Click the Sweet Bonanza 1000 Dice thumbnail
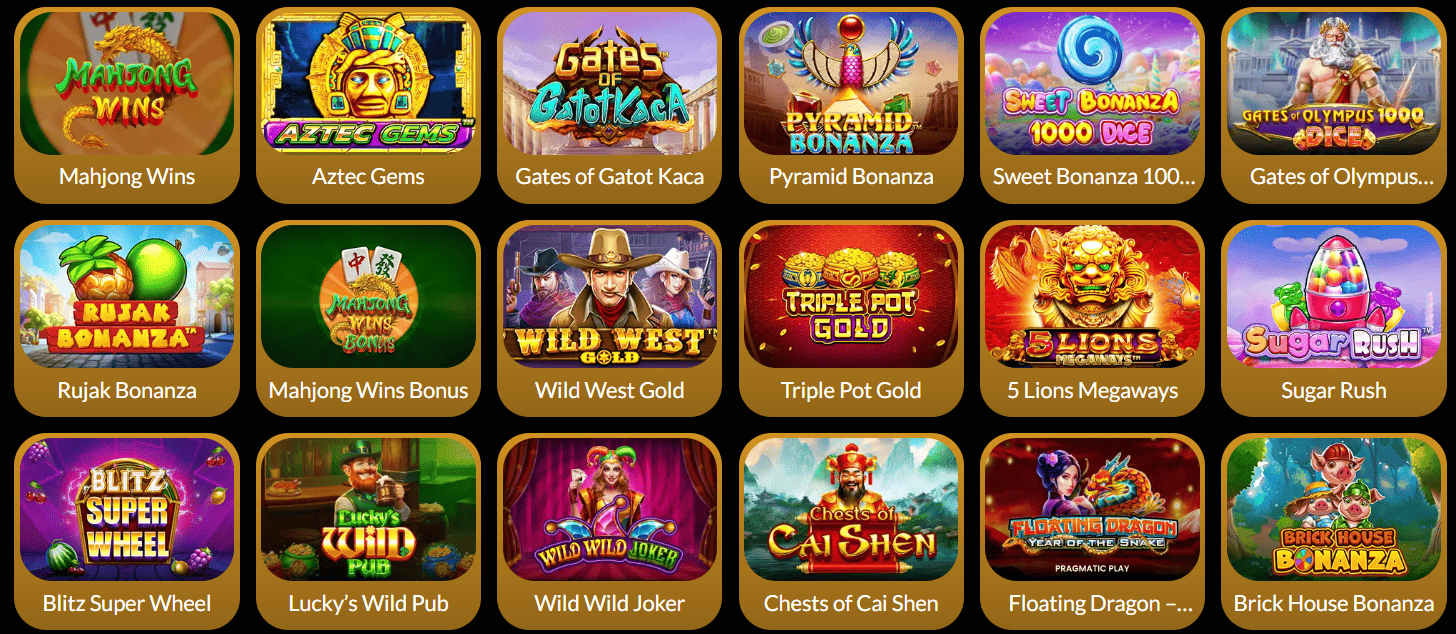 1093,83
